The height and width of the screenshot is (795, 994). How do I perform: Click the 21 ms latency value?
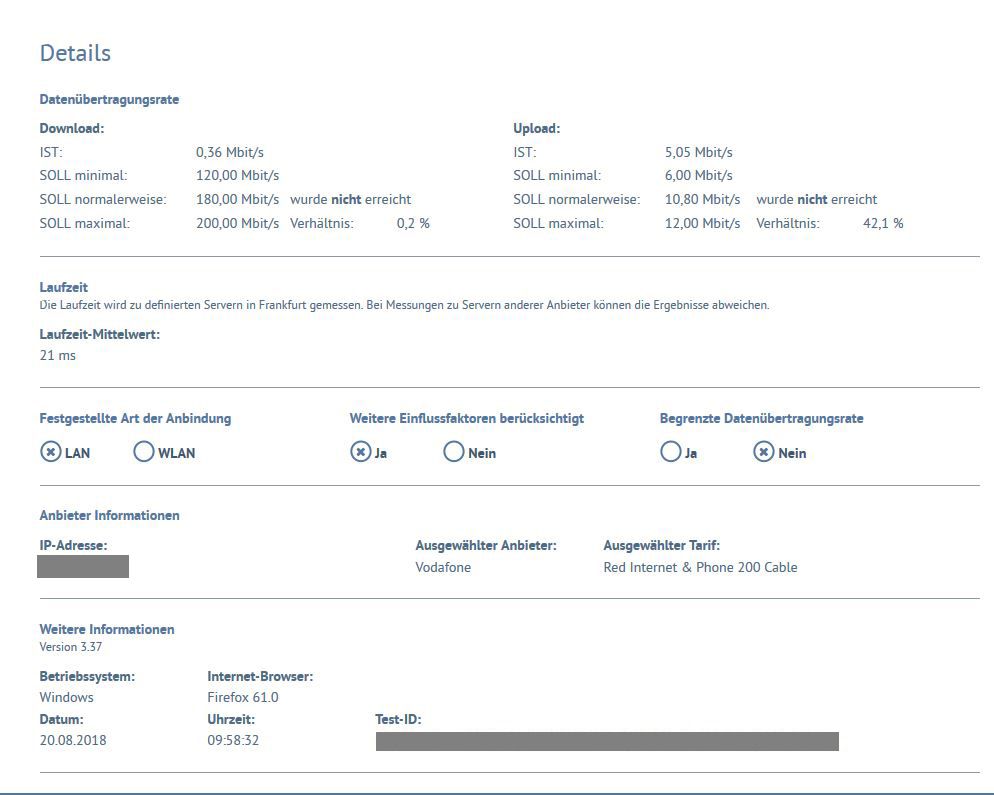(x=58, y=356)
